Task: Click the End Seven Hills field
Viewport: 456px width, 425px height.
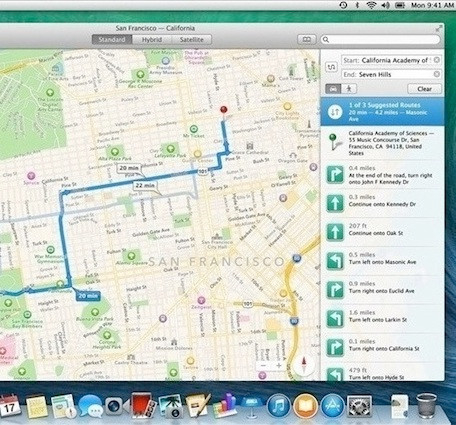Action: [x=391, y=74]
